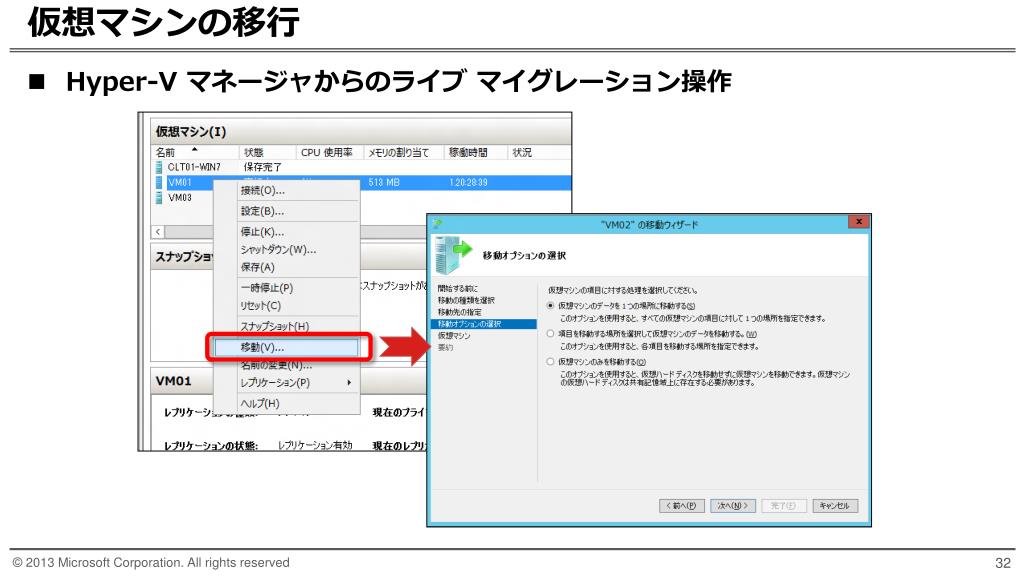Open the 開始する前に wizard step

coord(458,288)
